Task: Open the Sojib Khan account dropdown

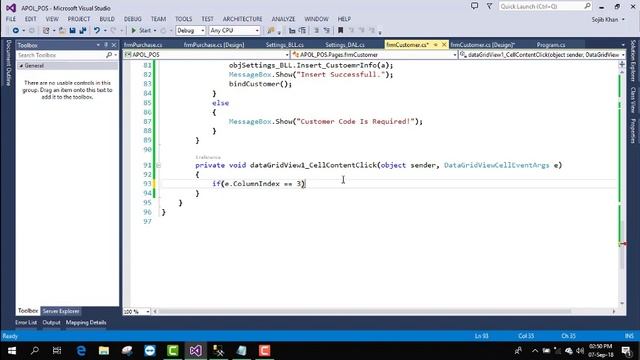Action: [608, 19]
